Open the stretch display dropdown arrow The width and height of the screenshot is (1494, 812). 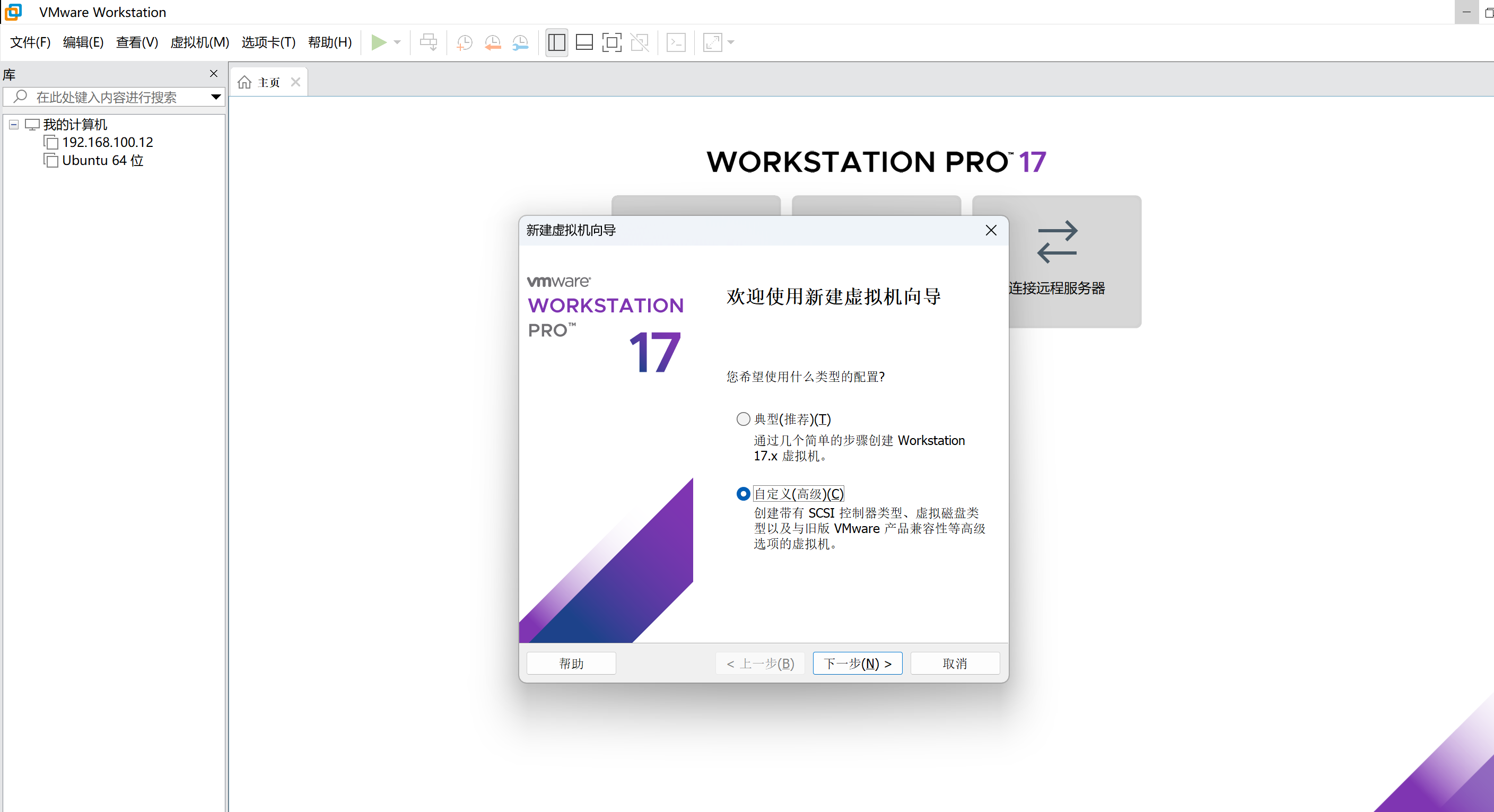(x=731, y=42)
